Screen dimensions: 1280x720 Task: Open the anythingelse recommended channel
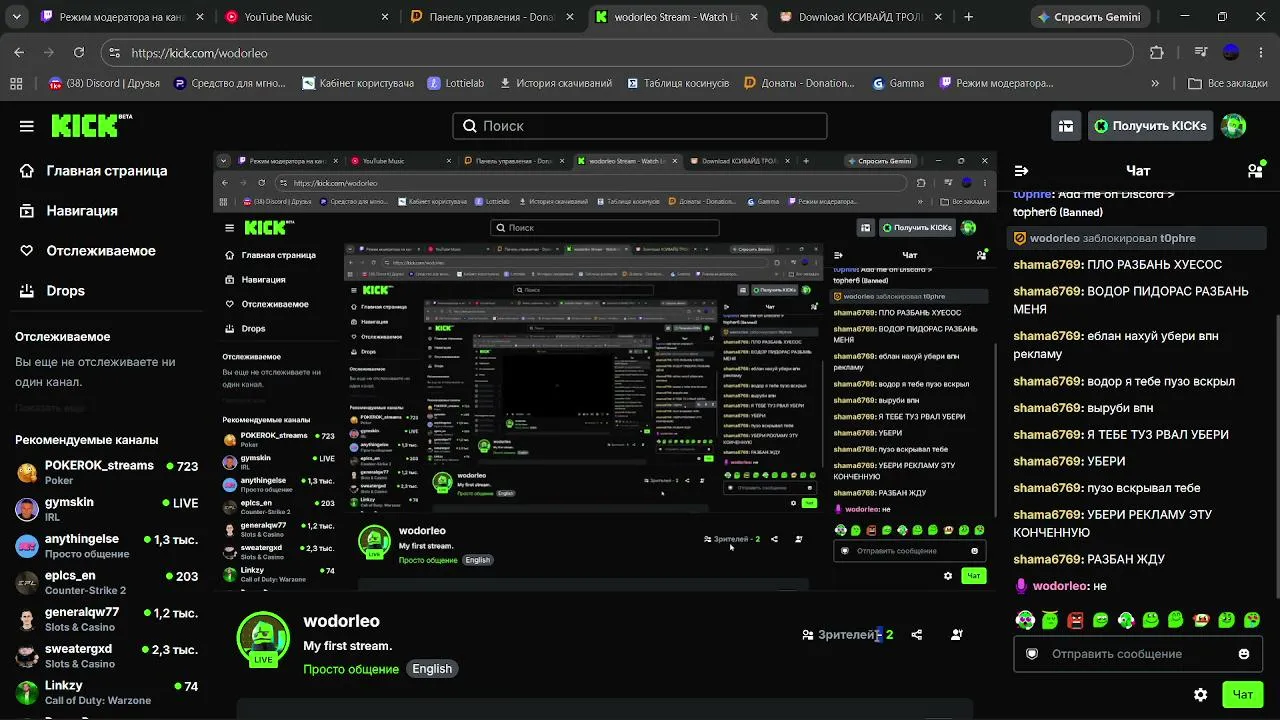(x=106, y=546)
